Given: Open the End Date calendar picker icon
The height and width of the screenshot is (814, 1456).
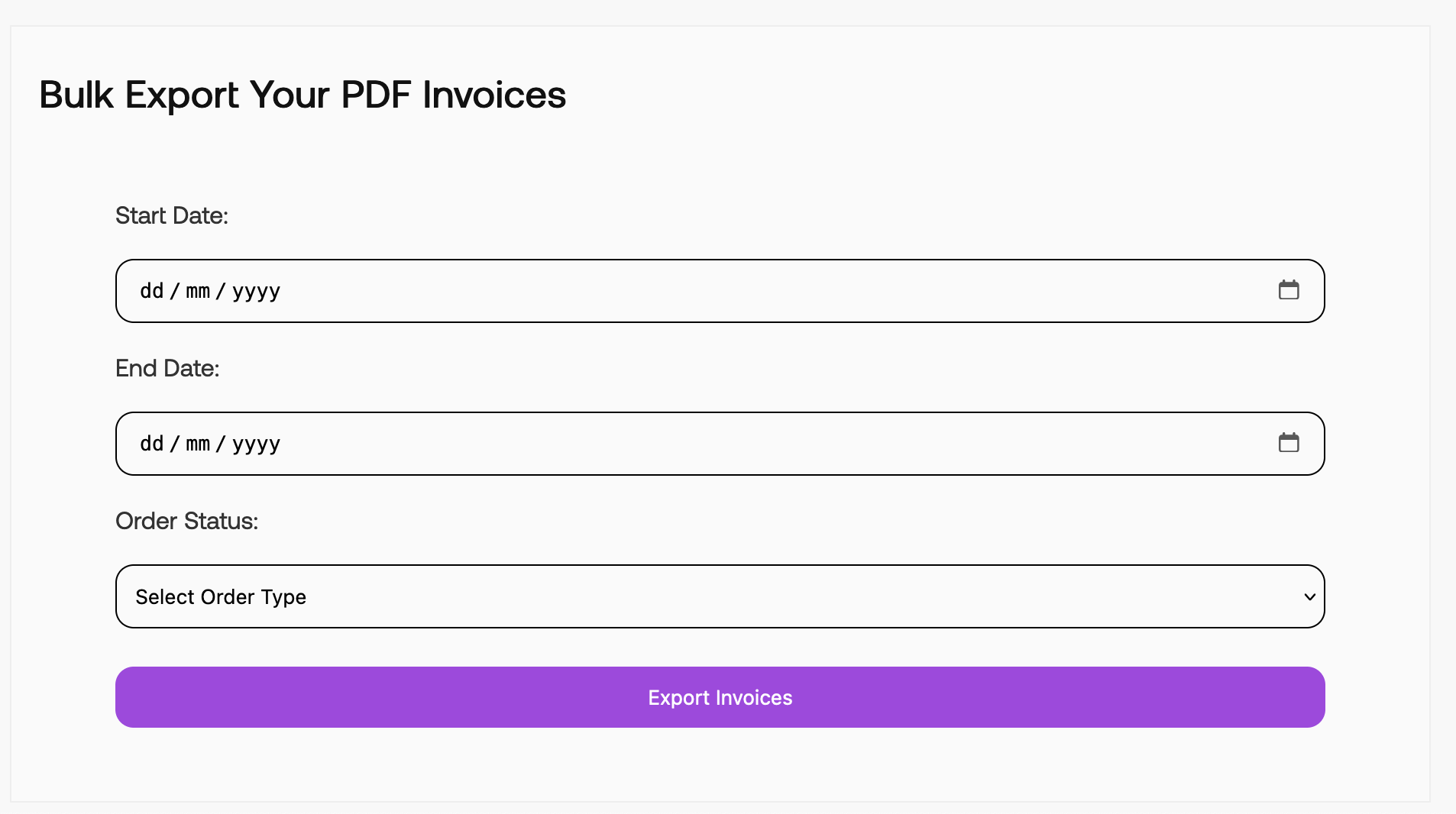Looking at the screenshot, I should [x=1289, y=443].
